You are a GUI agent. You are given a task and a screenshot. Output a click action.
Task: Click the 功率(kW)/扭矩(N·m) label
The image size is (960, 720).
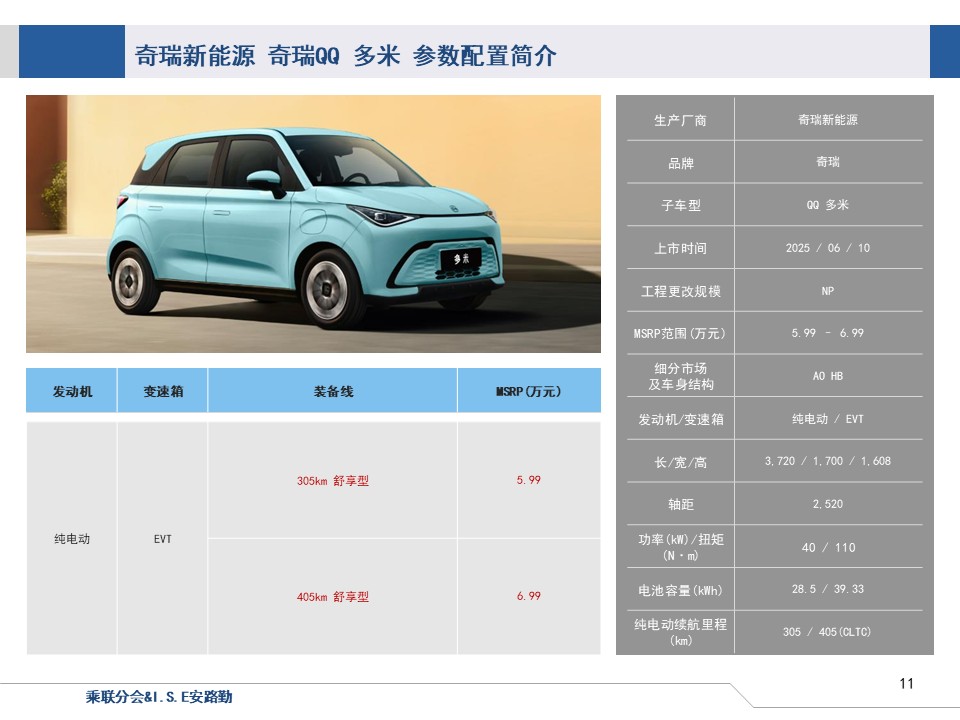[680, 547]
